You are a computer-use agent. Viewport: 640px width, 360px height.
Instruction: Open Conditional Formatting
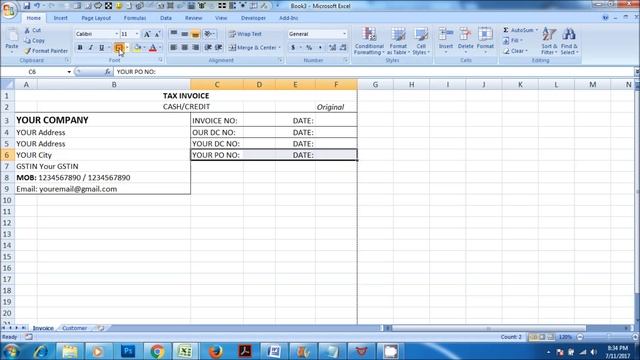369,41
